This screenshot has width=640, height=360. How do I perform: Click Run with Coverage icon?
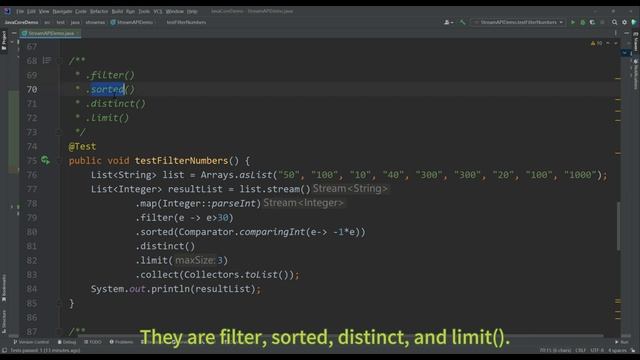592,22
